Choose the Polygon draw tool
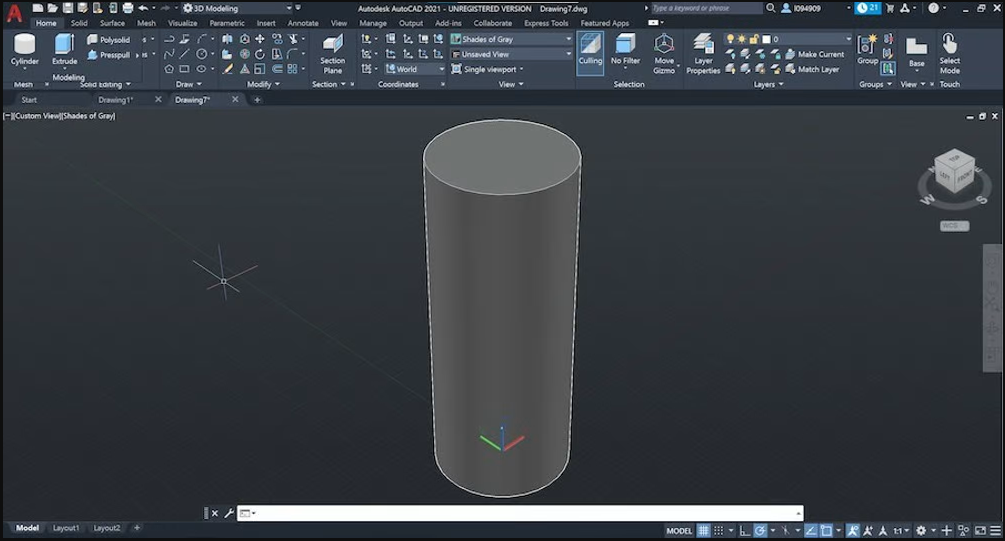1005x541 pixels. point(169,69)
